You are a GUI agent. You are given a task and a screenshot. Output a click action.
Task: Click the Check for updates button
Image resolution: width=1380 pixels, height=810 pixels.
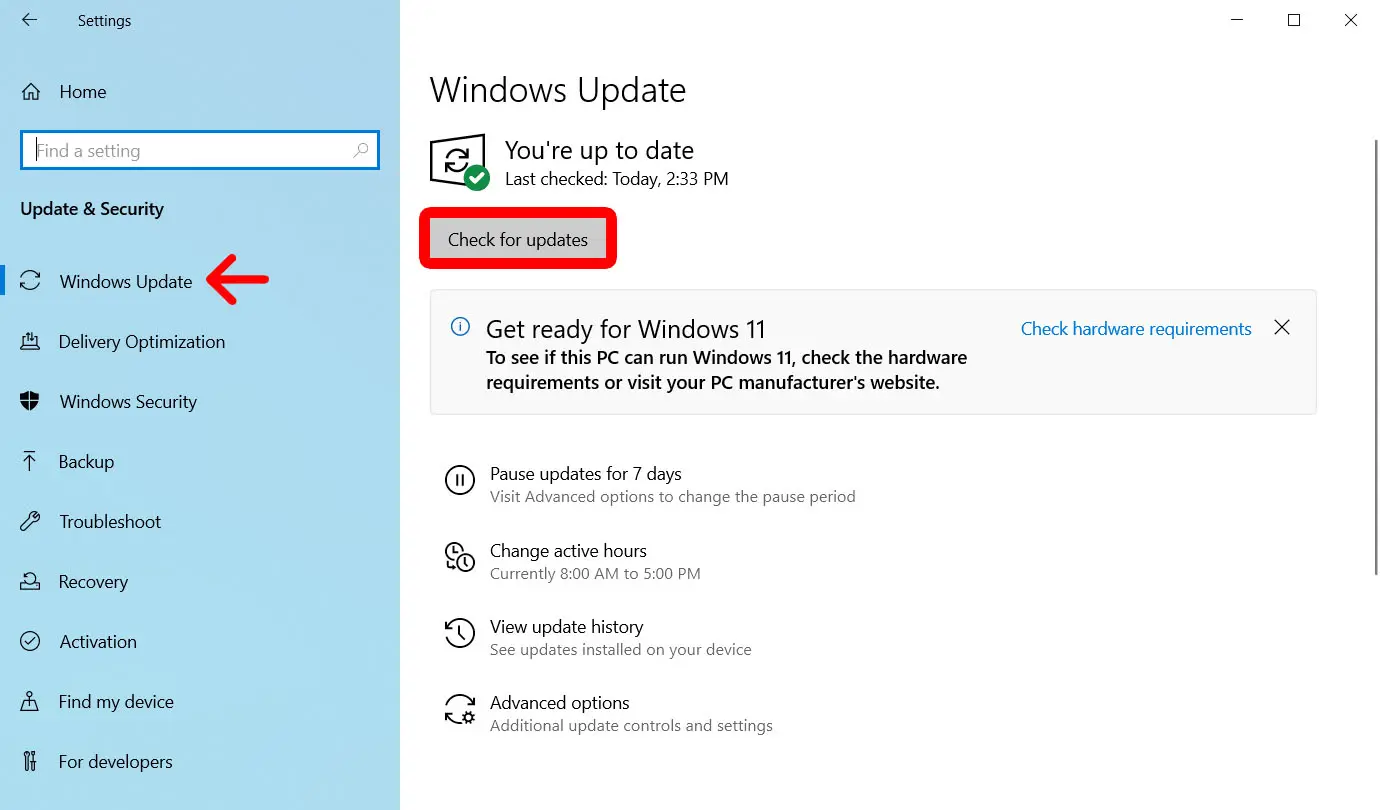point(518,239)
